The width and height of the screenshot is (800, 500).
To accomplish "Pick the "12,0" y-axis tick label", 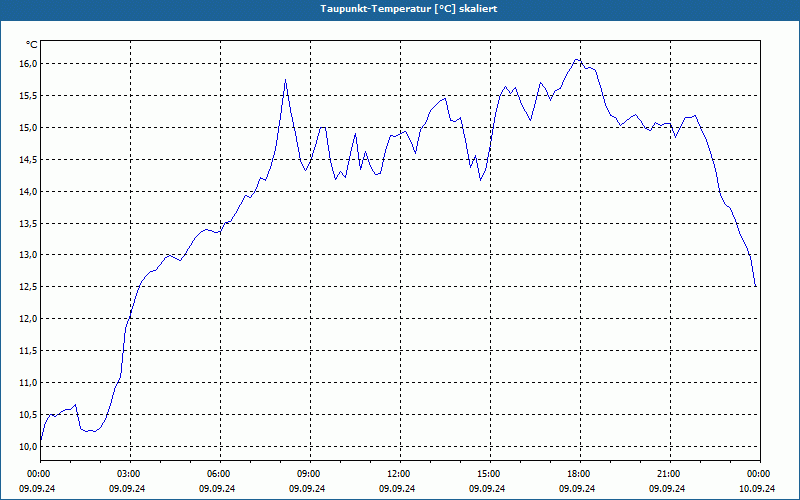I will point(29,319).
